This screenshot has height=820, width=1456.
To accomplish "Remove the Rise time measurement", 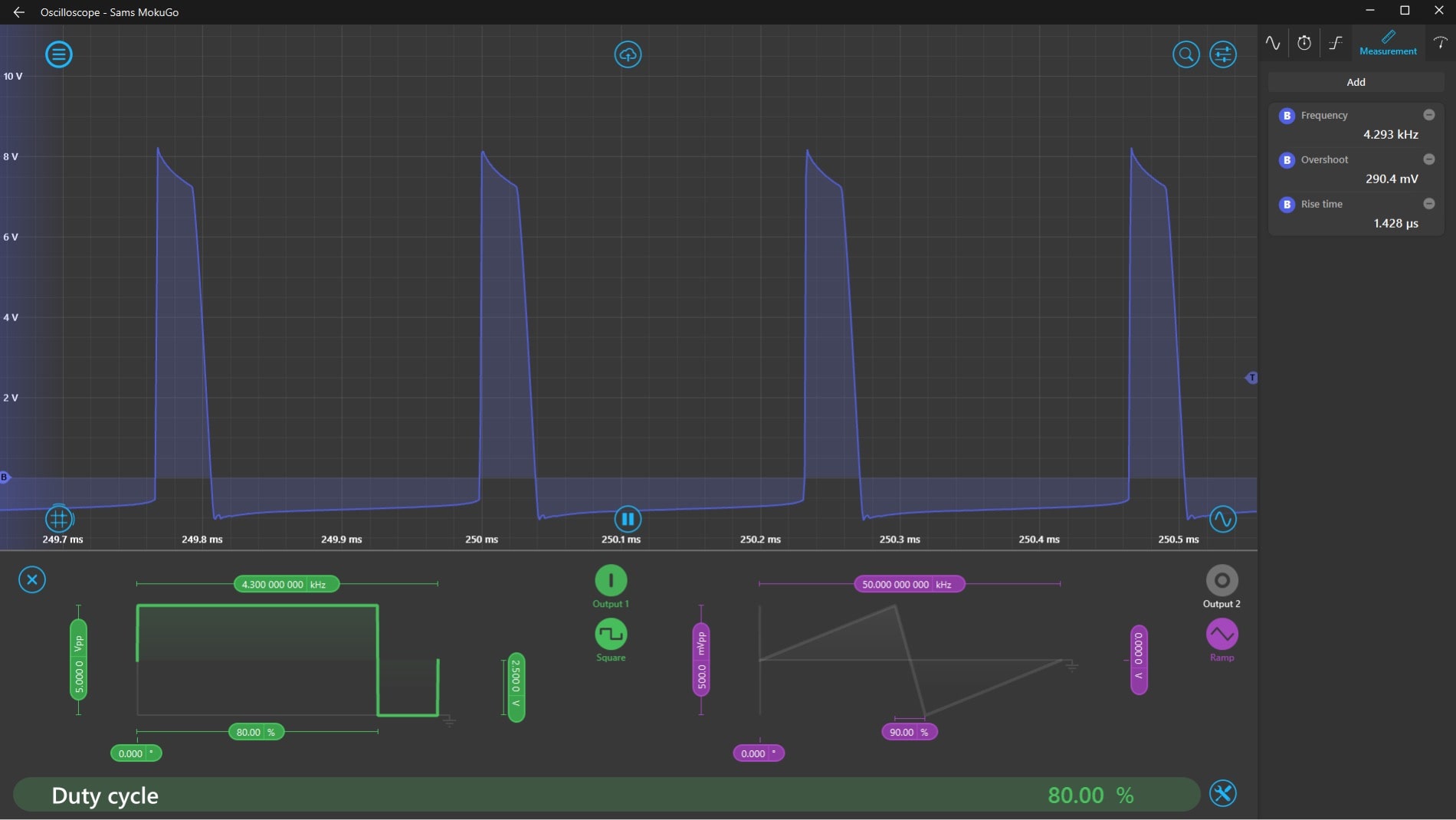I will coord(1428,204).
